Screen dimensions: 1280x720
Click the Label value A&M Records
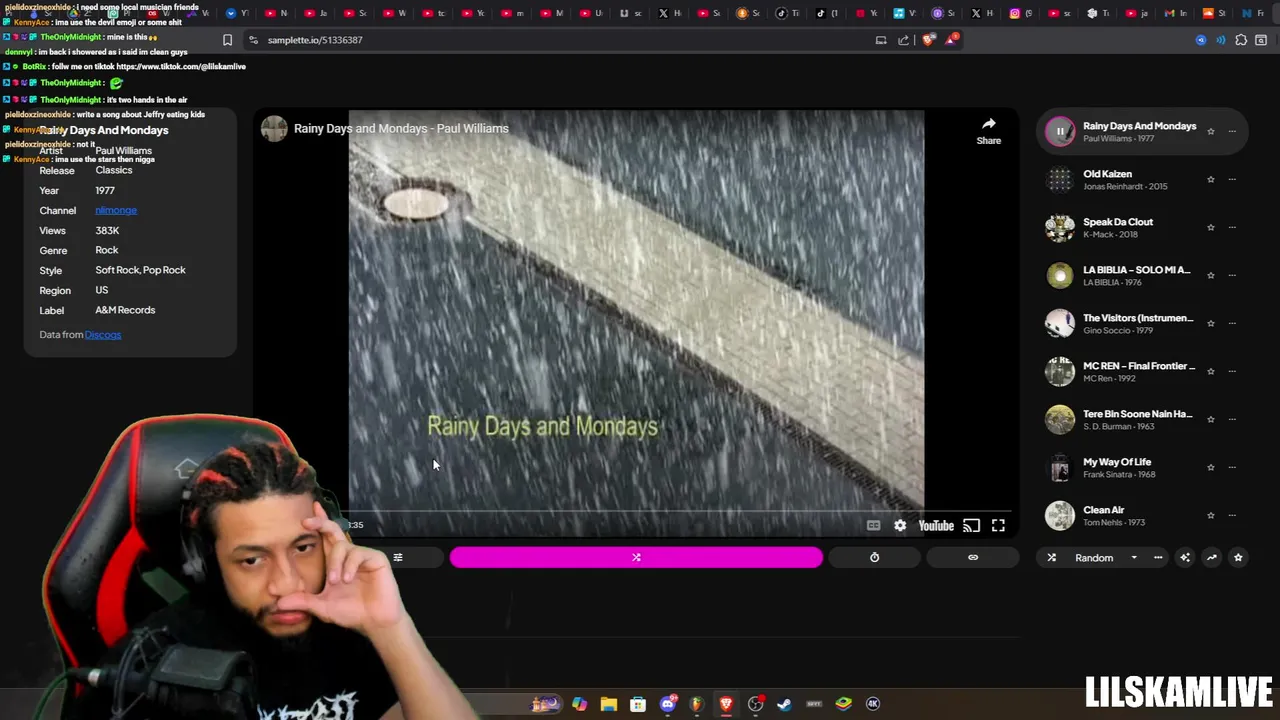point(125,310)
